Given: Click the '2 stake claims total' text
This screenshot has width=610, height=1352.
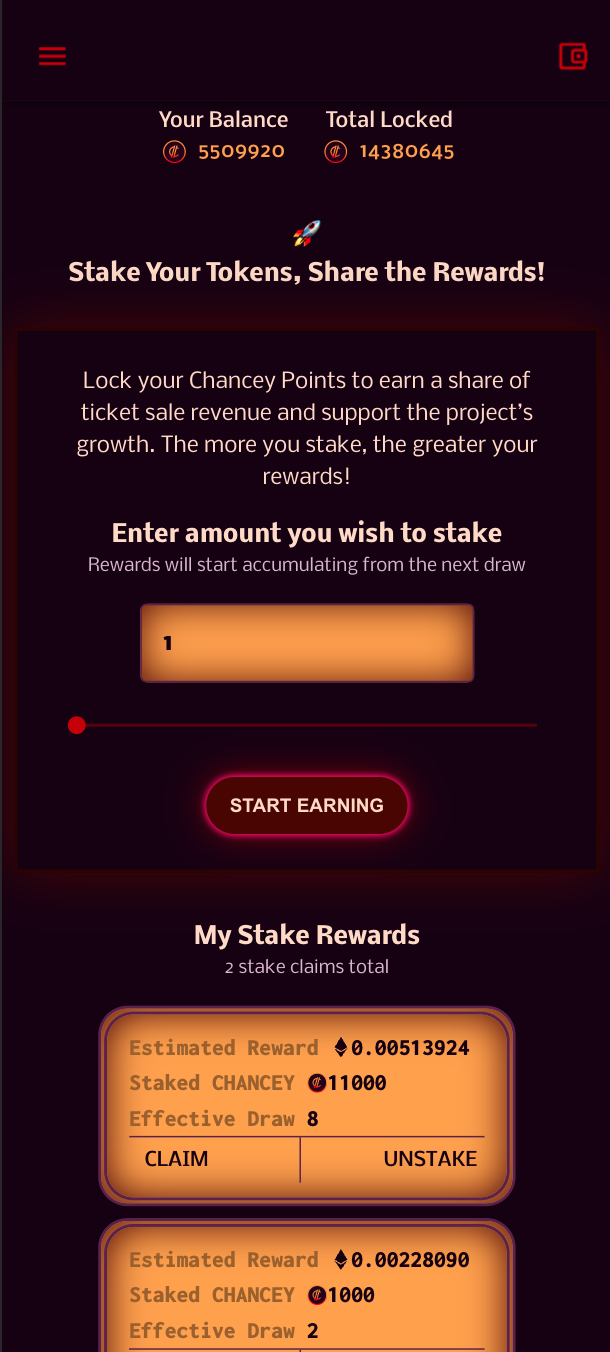Looking at the screenshot, I should 307,967.
